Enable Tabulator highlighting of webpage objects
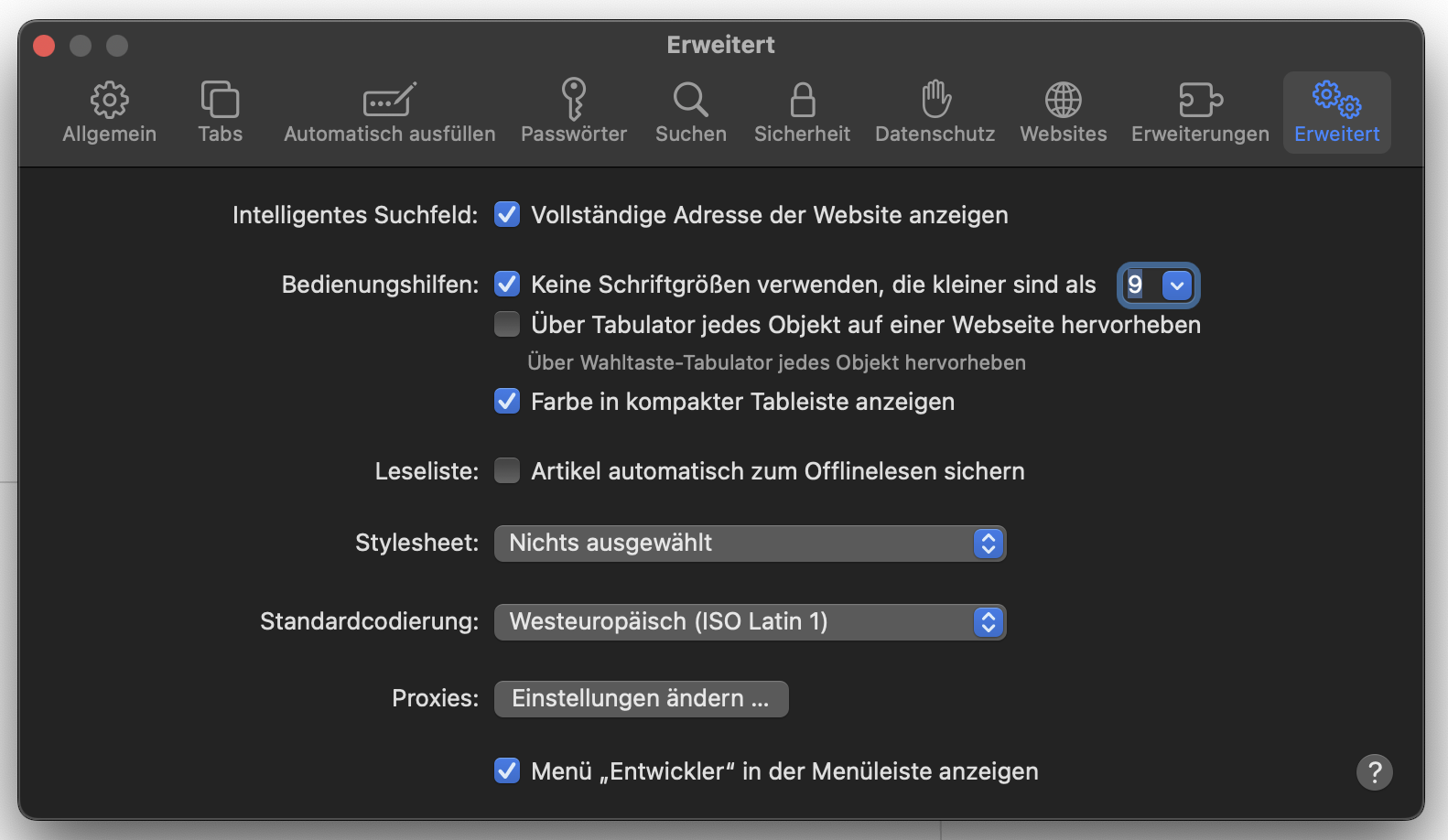 click(507, 325)
